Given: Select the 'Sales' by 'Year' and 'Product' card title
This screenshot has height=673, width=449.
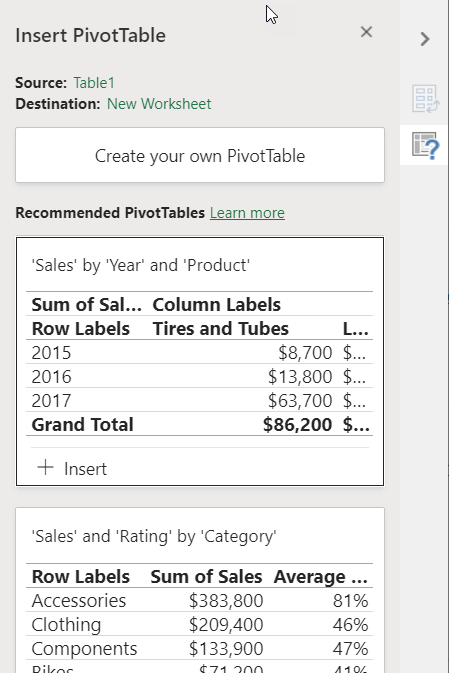Looking at the screenshot, I should click(x=140, y=265).
